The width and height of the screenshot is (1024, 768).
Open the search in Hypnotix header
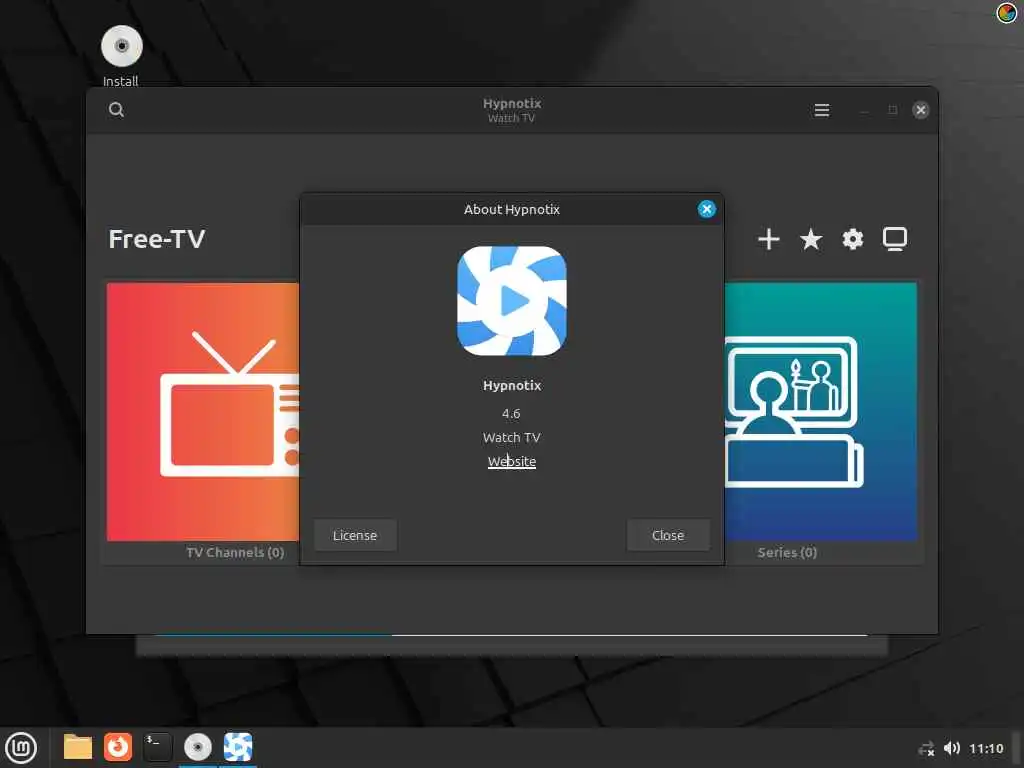pos(116,110)
